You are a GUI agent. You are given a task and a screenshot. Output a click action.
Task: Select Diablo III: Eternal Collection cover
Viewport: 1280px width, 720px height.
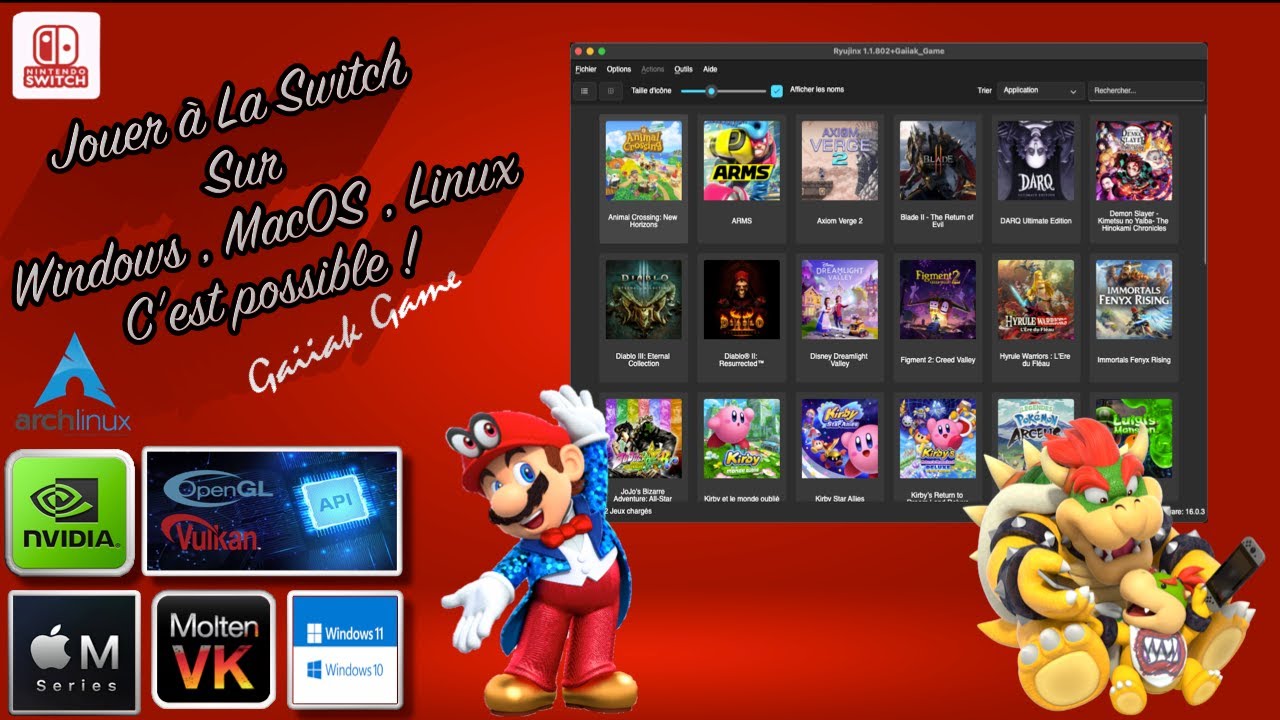(643, 299)
